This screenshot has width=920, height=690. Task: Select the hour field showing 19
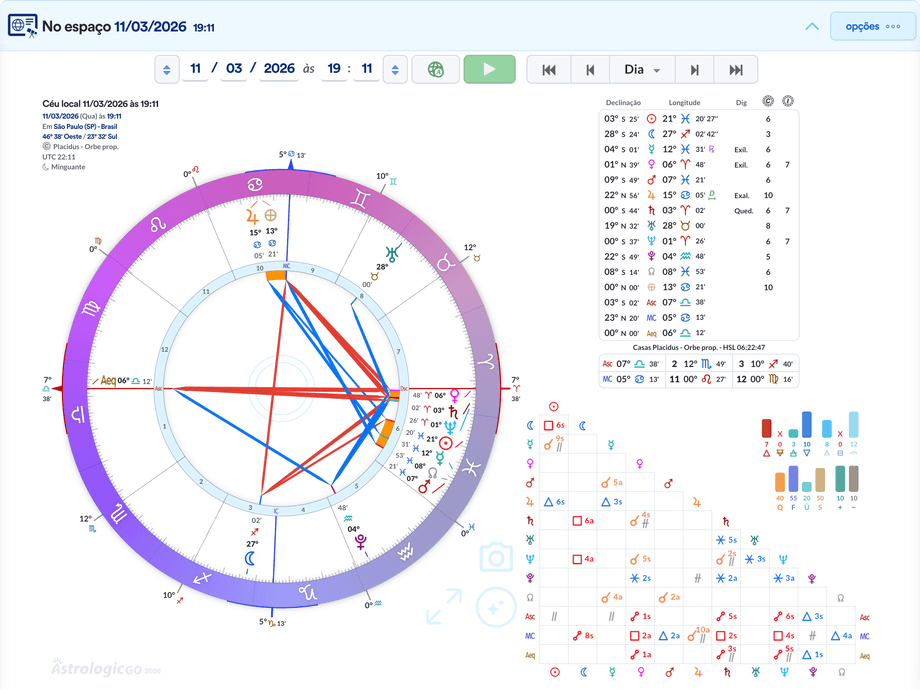pyautogui.click(x=334, y=69)
